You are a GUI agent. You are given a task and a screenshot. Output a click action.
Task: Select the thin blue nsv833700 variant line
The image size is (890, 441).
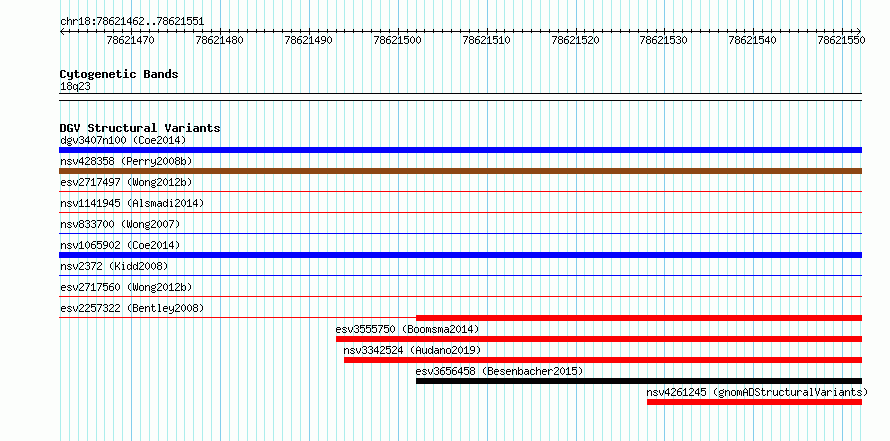click(x=460, y=234)
